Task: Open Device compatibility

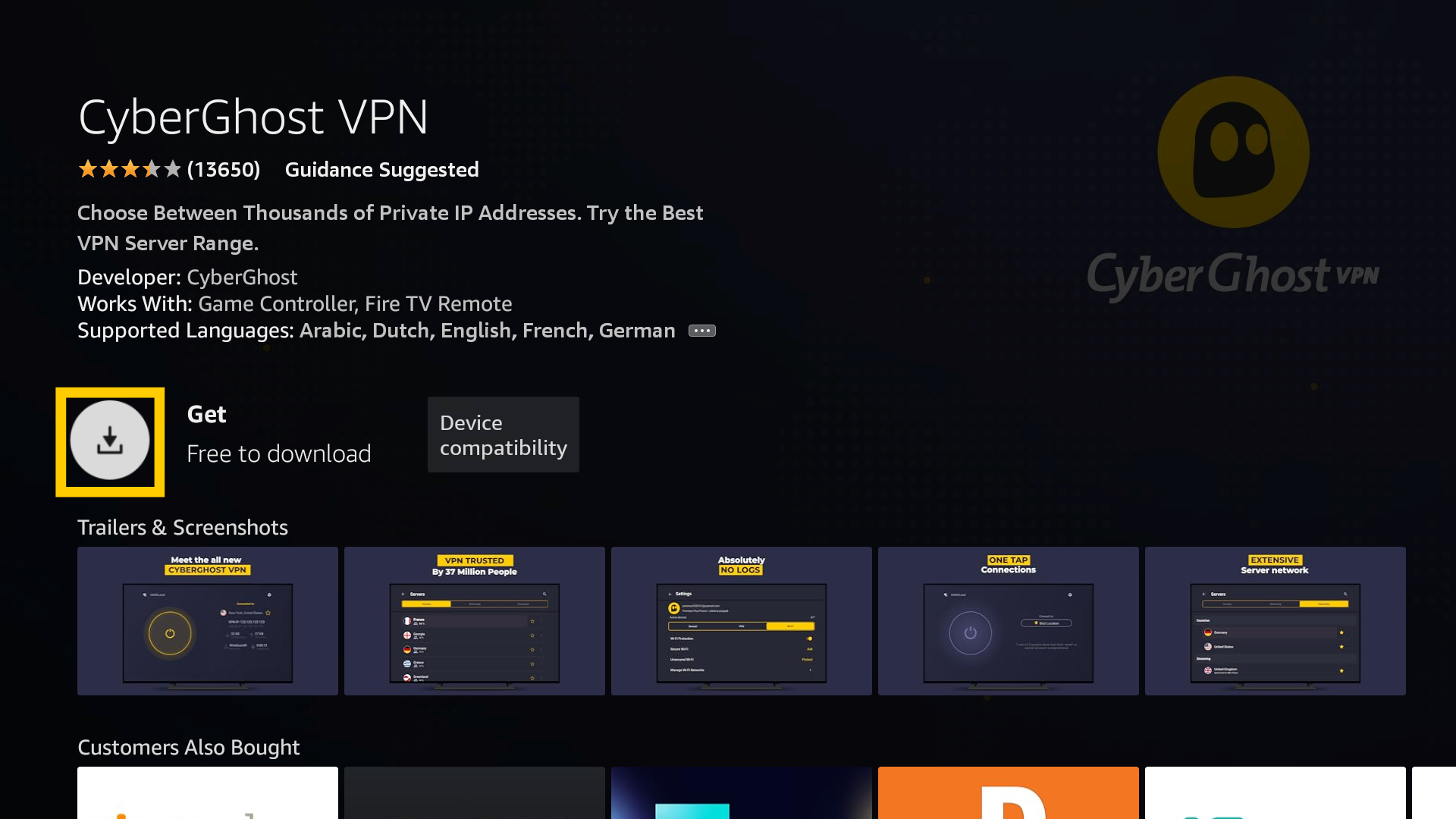Action: coord(504,435)
